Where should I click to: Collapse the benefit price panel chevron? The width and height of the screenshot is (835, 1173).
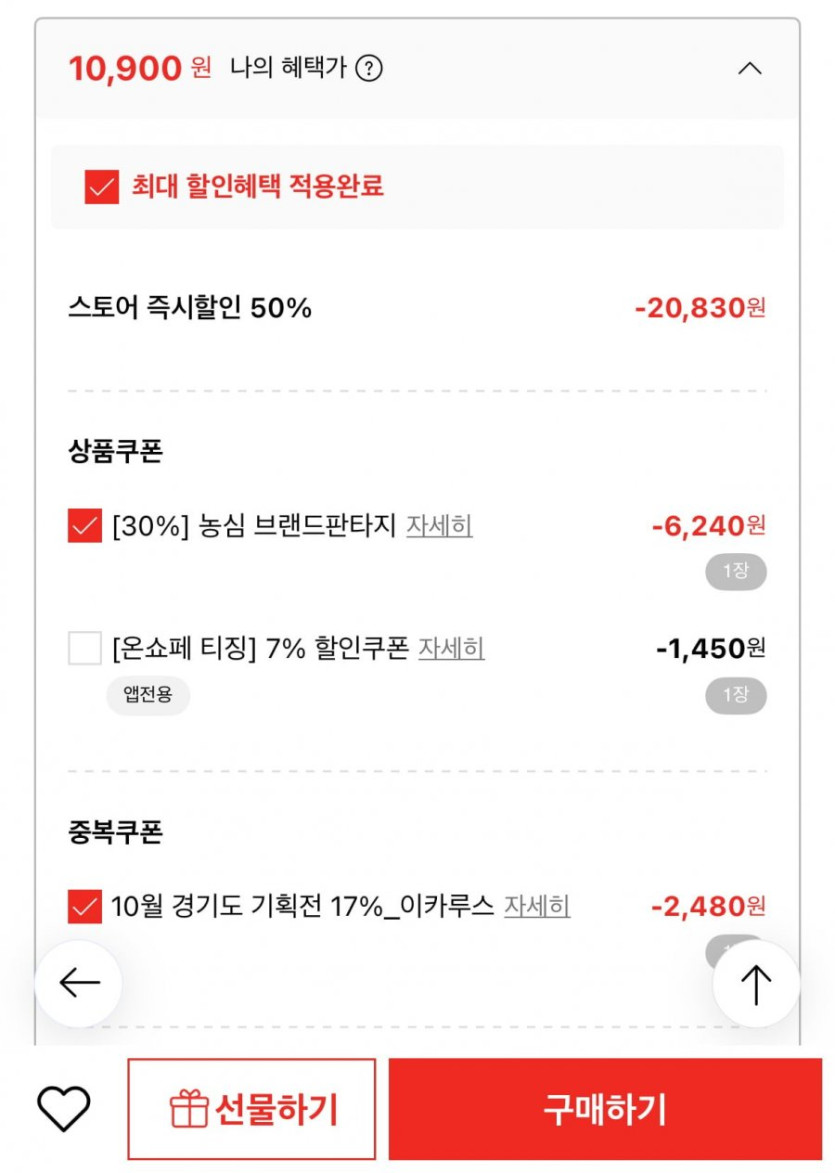[749, 69]
